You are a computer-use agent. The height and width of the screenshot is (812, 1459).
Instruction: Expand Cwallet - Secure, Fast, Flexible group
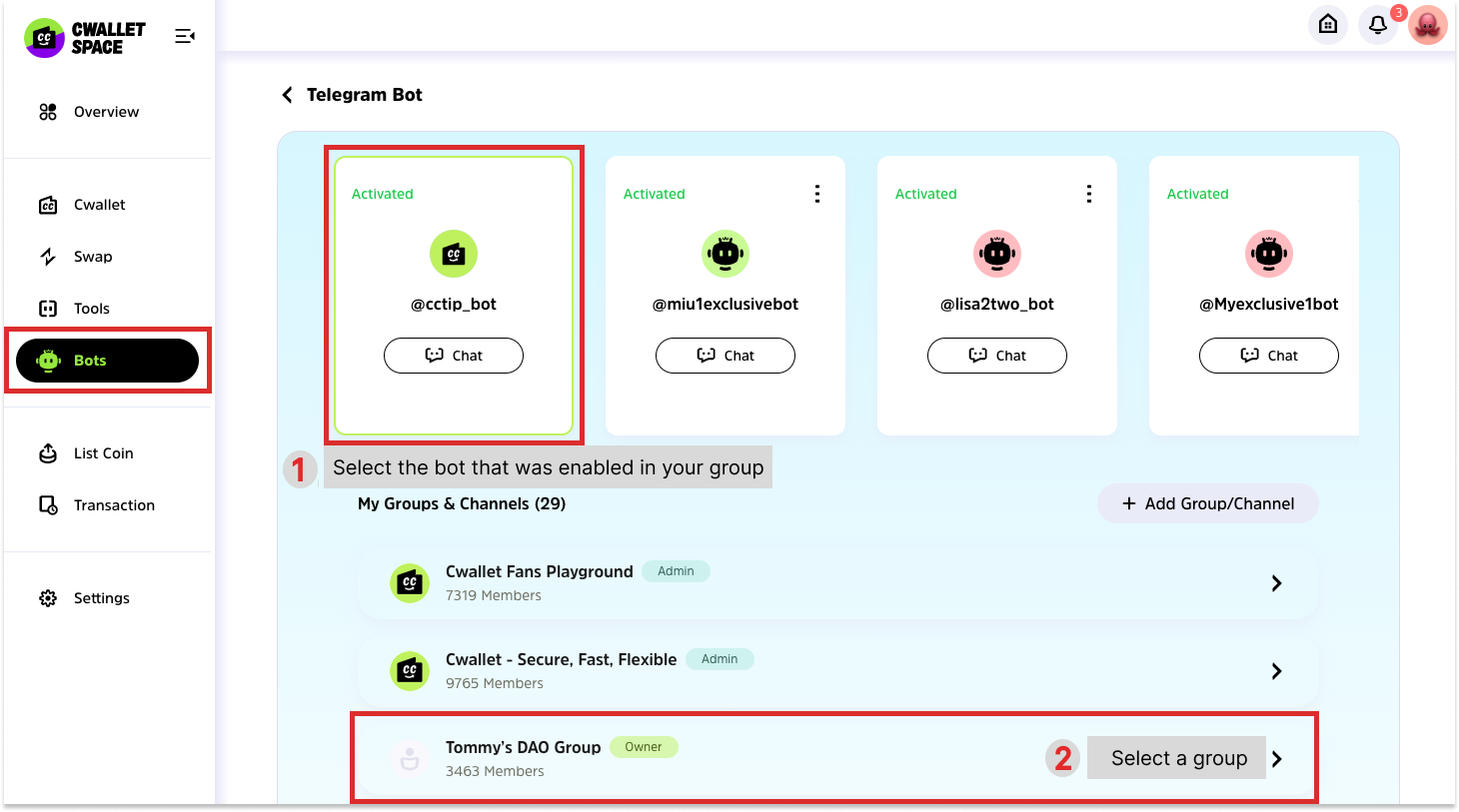[x=1276, y=671]
